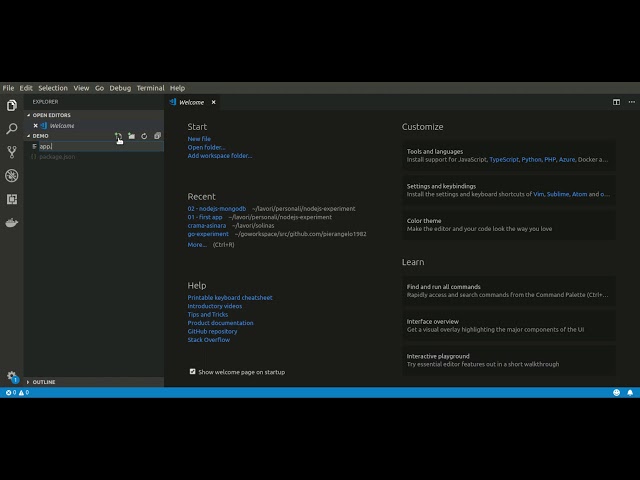Open recent 01 - first app project
The width and height of the screenshot is (640, 480).
pyautogui.click(x=205, y=217)
